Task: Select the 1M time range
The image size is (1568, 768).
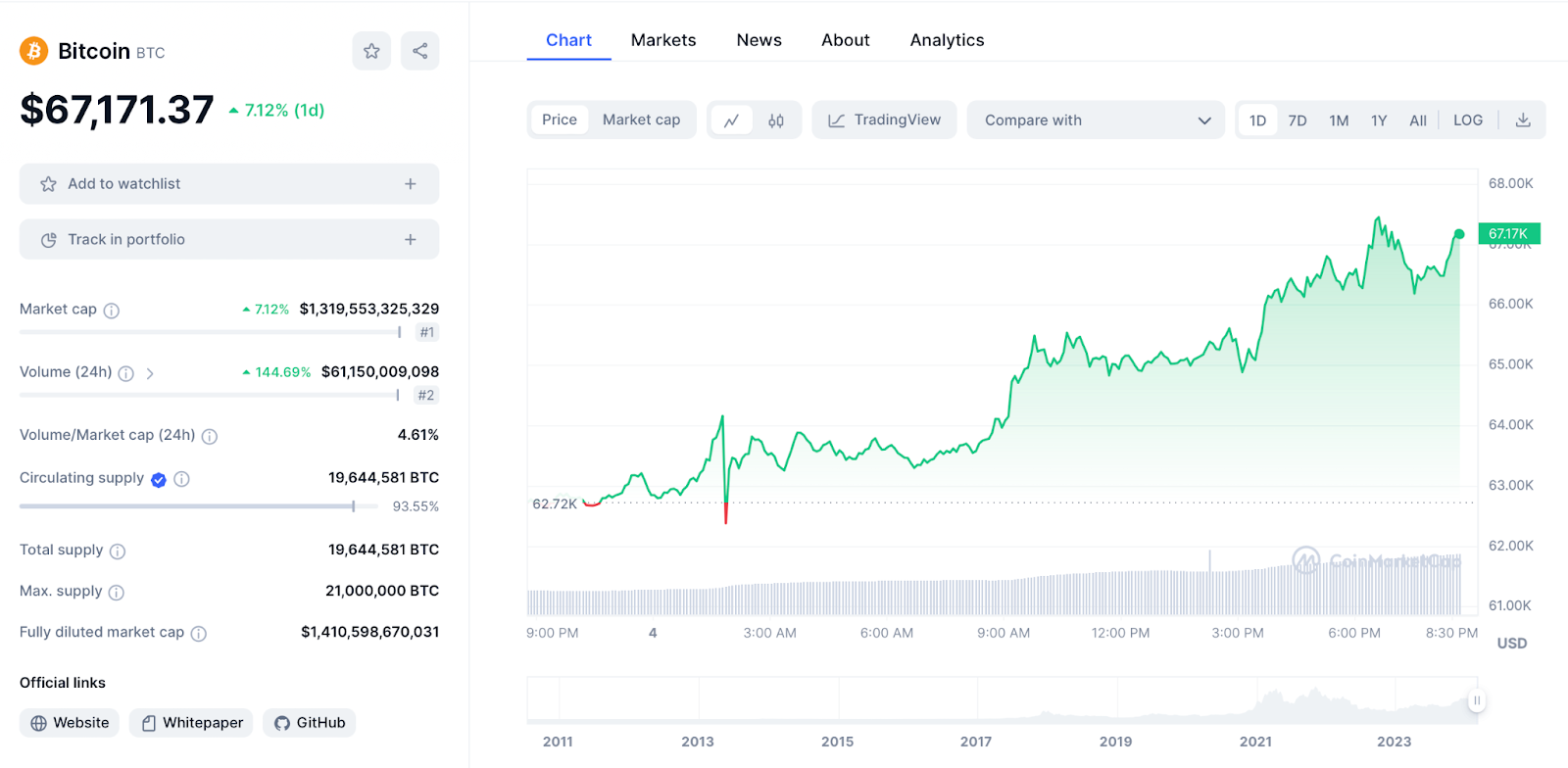Action: (1339, 120)
